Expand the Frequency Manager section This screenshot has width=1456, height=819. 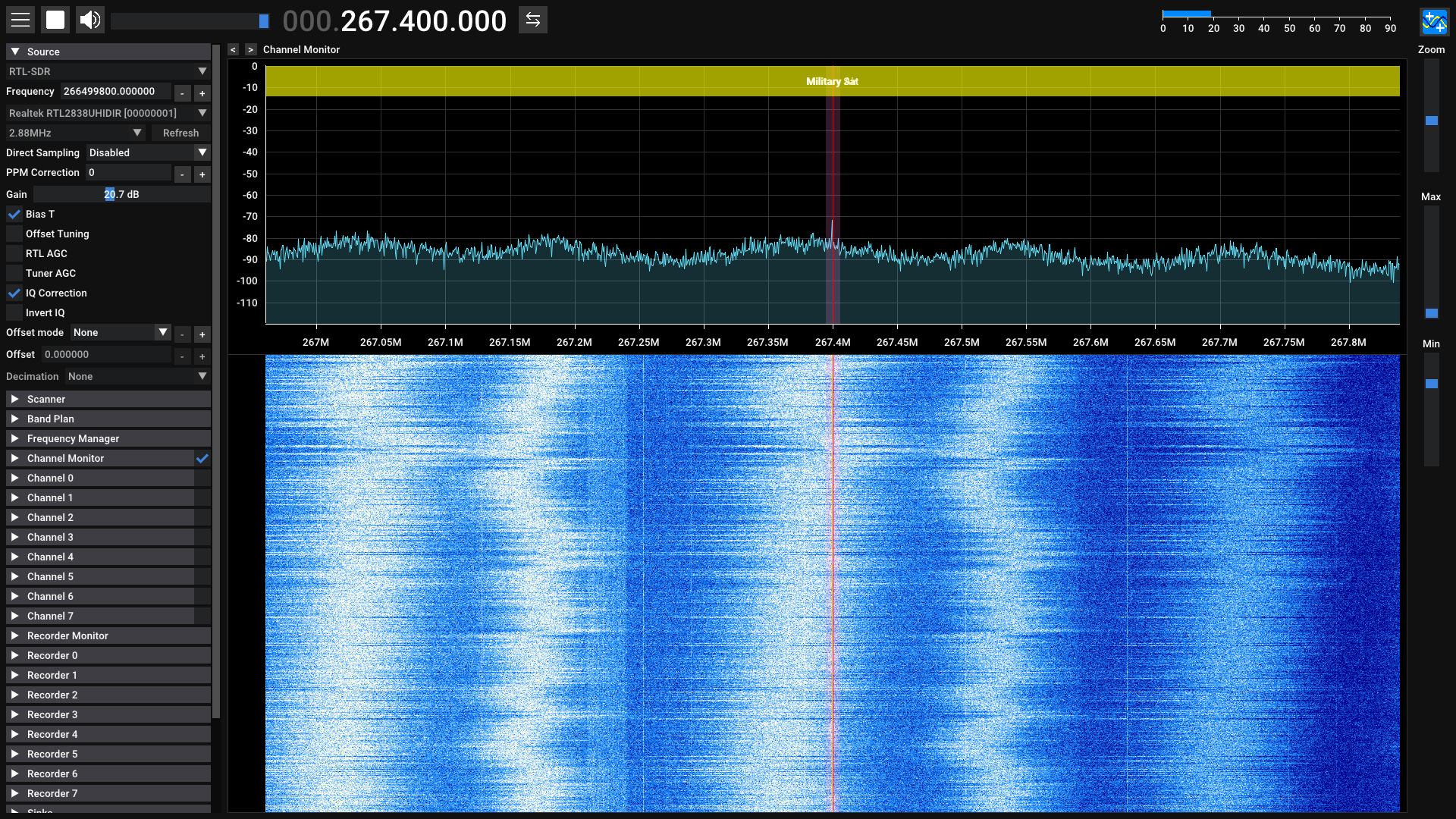click(73, 438)
